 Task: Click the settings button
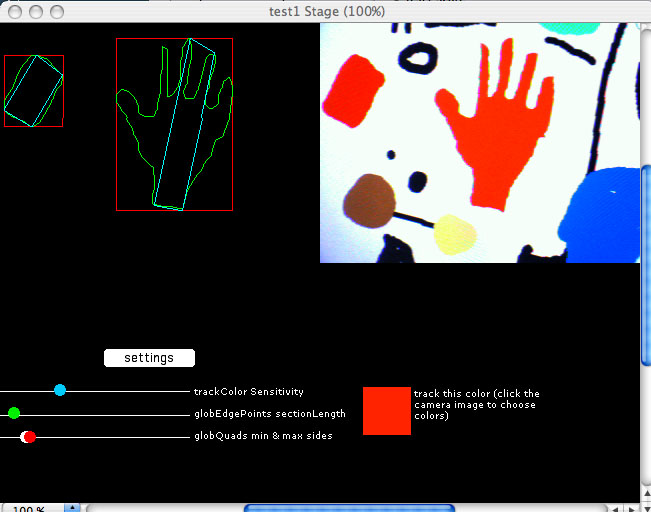[x=149, y=358]
